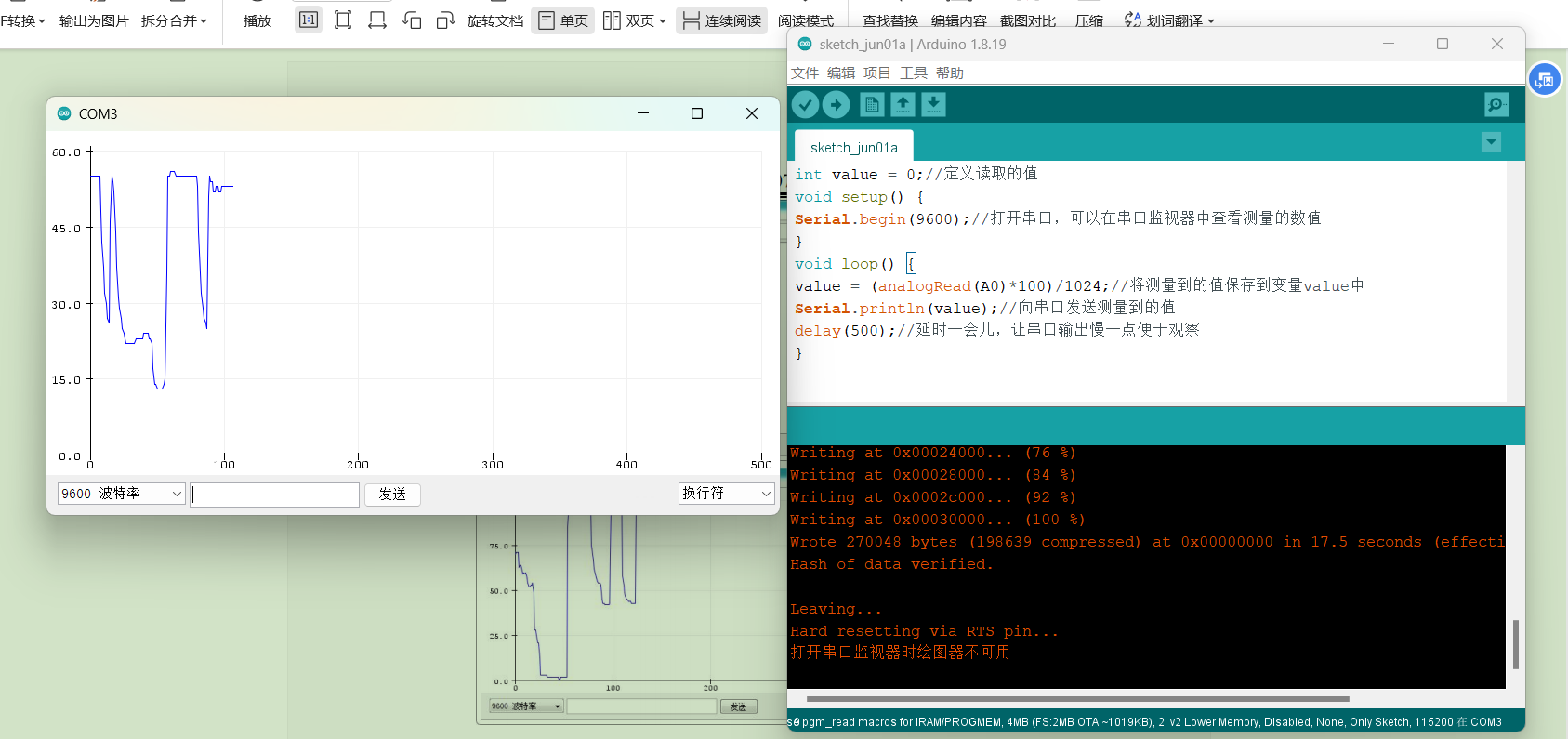The height and width of the screenshot is (739, 1568).
Task: Click the 'Leaving...' console line
Action: click(x=836, y=609)
